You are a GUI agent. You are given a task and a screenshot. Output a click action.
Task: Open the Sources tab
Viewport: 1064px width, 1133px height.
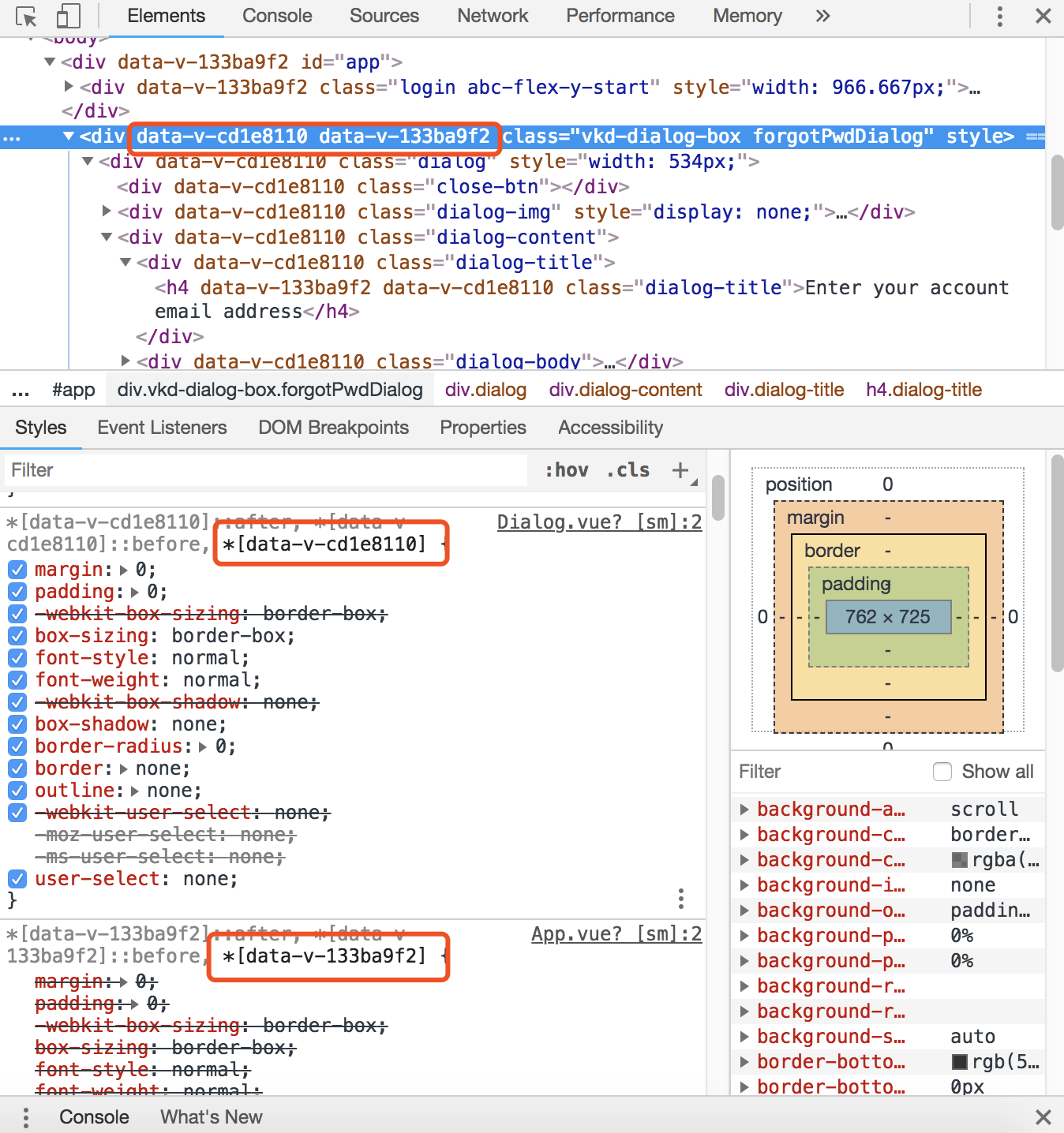point(384,16)
